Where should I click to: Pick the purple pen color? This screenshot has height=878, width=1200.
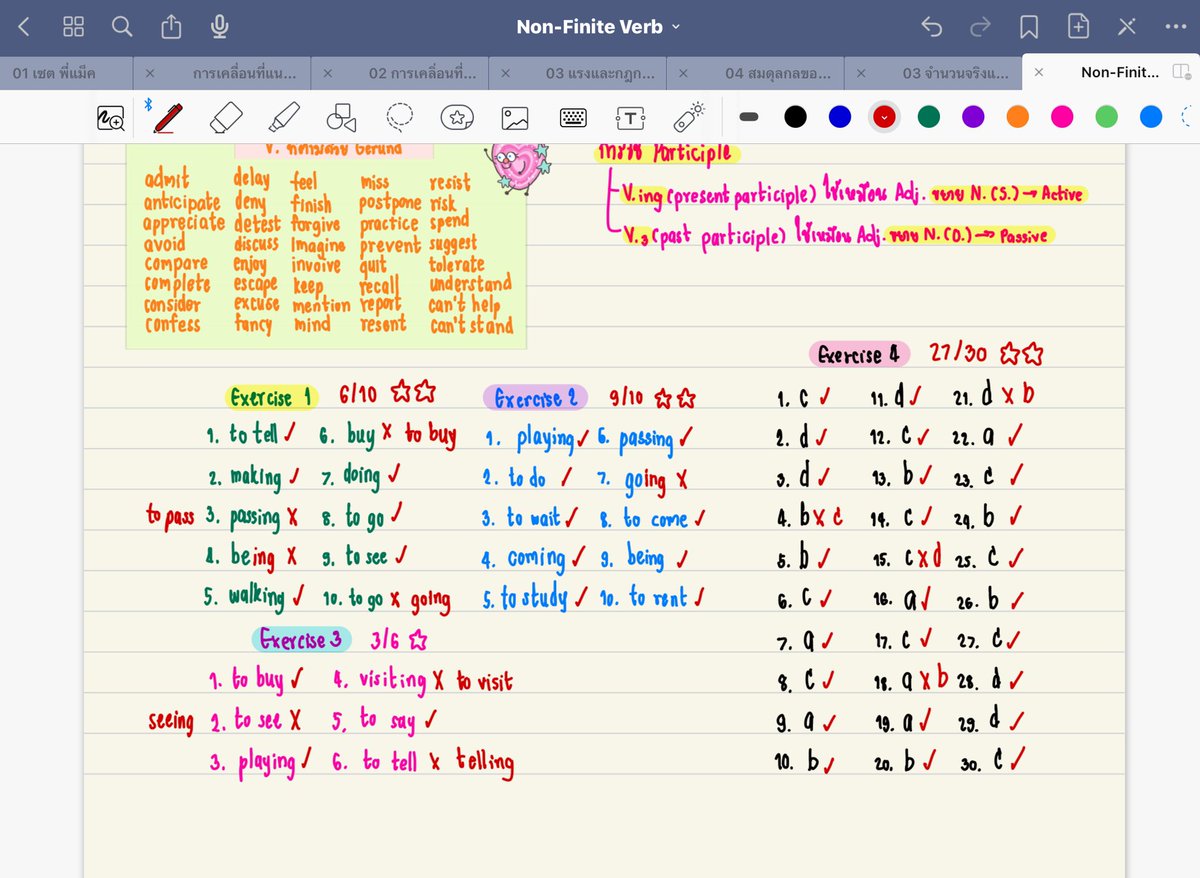pos(973,117)
